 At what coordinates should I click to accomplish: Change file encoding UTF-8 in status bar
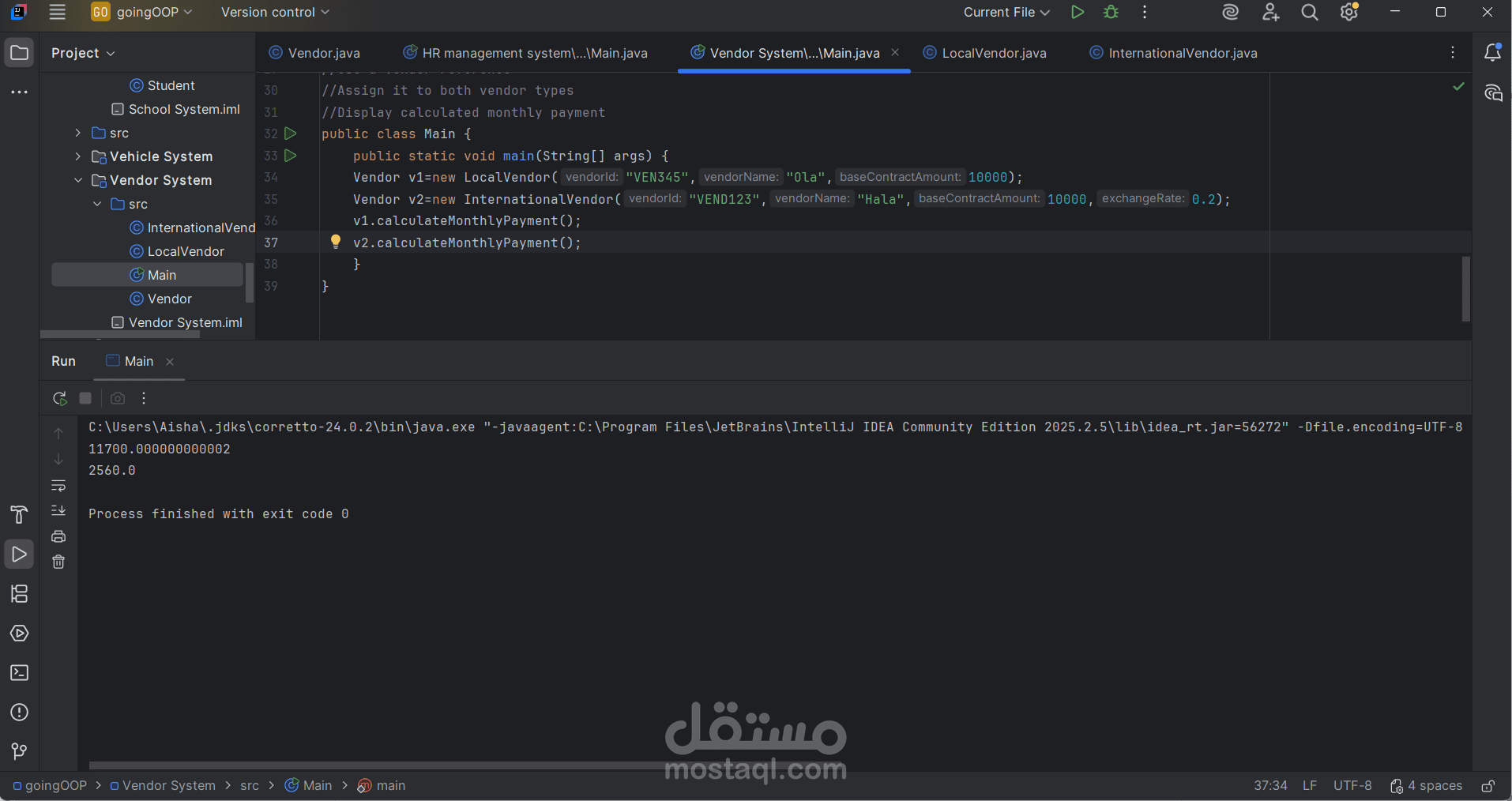pyautogui.click(x=1352, y=786)
